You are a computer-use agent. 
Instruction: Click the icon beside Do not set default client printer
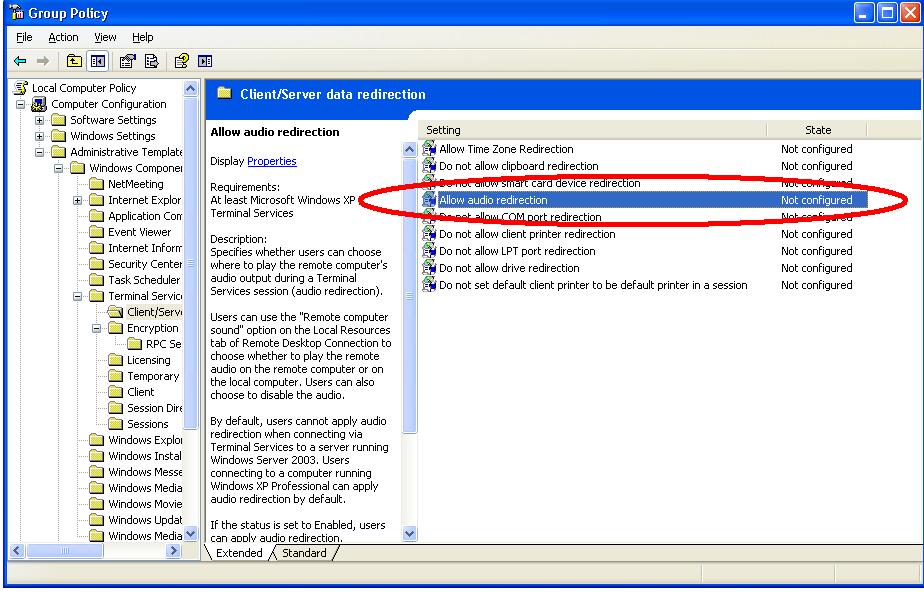[429, 285]
